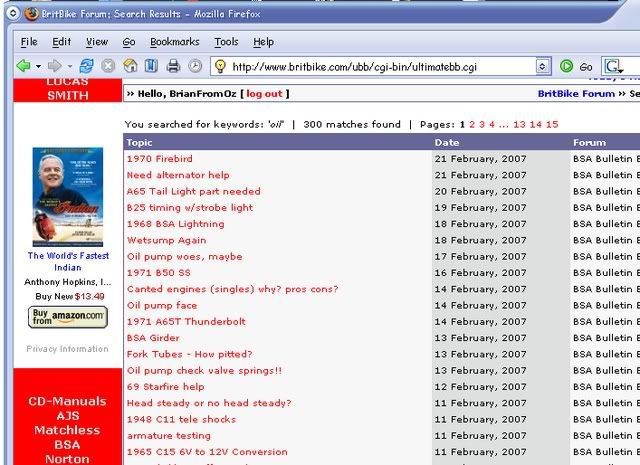Open the 1971 A65T Thunderbolt topic
640x465 pixels.
point(187,322)
